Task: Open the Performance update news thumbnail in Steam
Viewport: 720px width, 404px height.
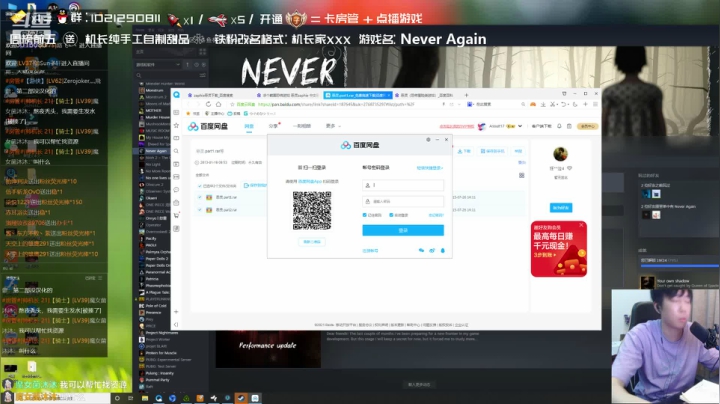Action: click(268, 348)
